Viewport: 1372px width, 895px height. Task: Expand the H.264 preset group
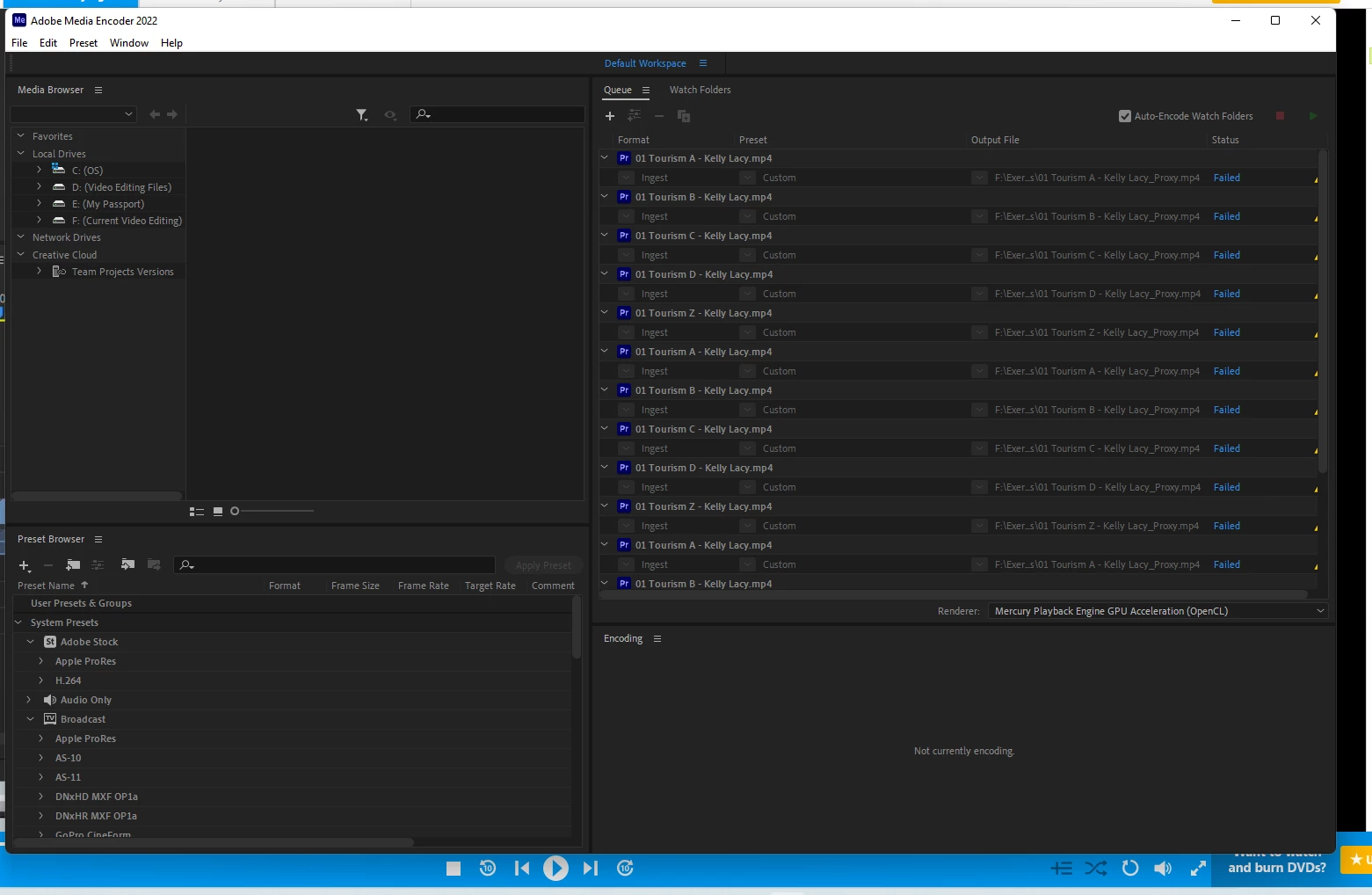click(40, 680)
